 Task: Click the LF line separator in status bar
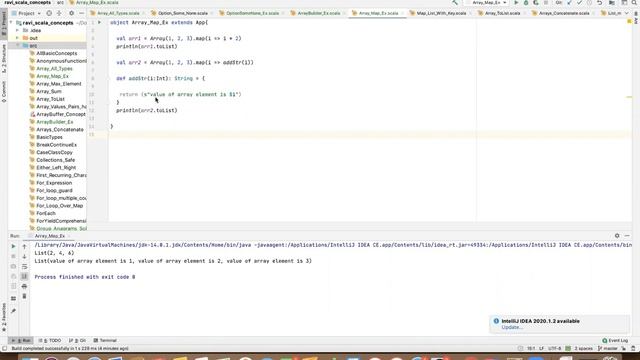click(x=541, y=349)
